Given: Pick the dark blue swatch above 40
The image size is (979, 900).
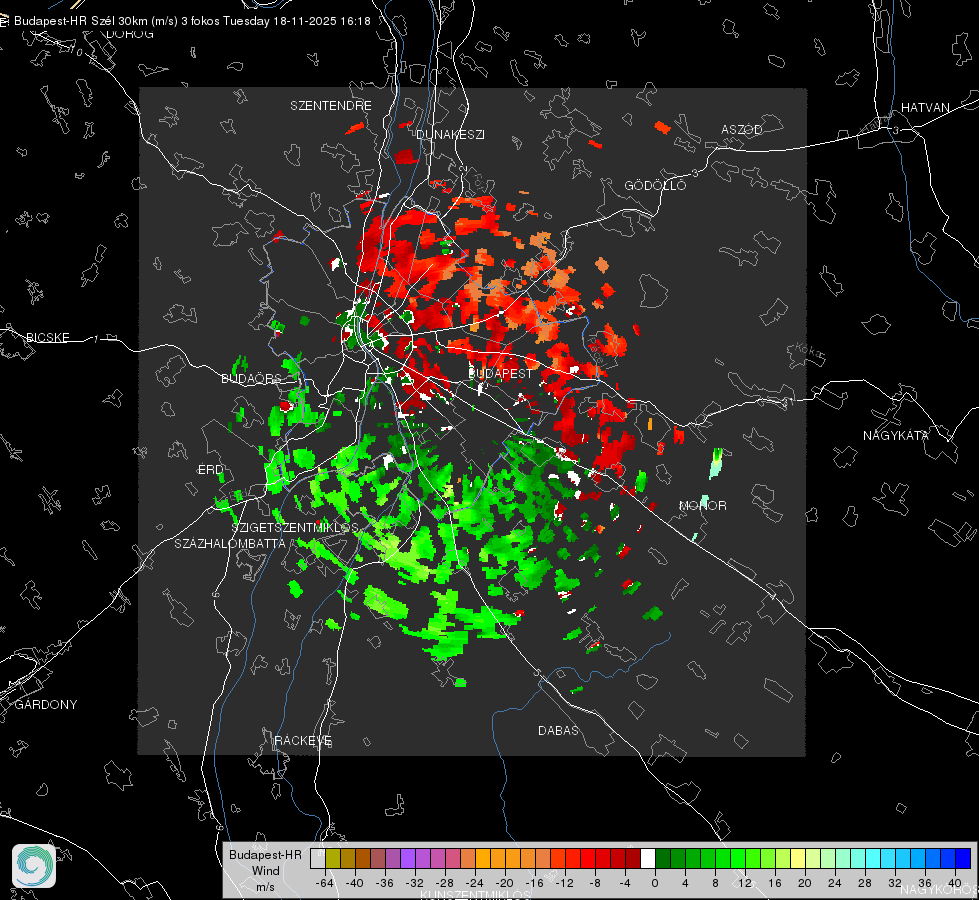Looking at the screenshot, I should pos(963,858).
